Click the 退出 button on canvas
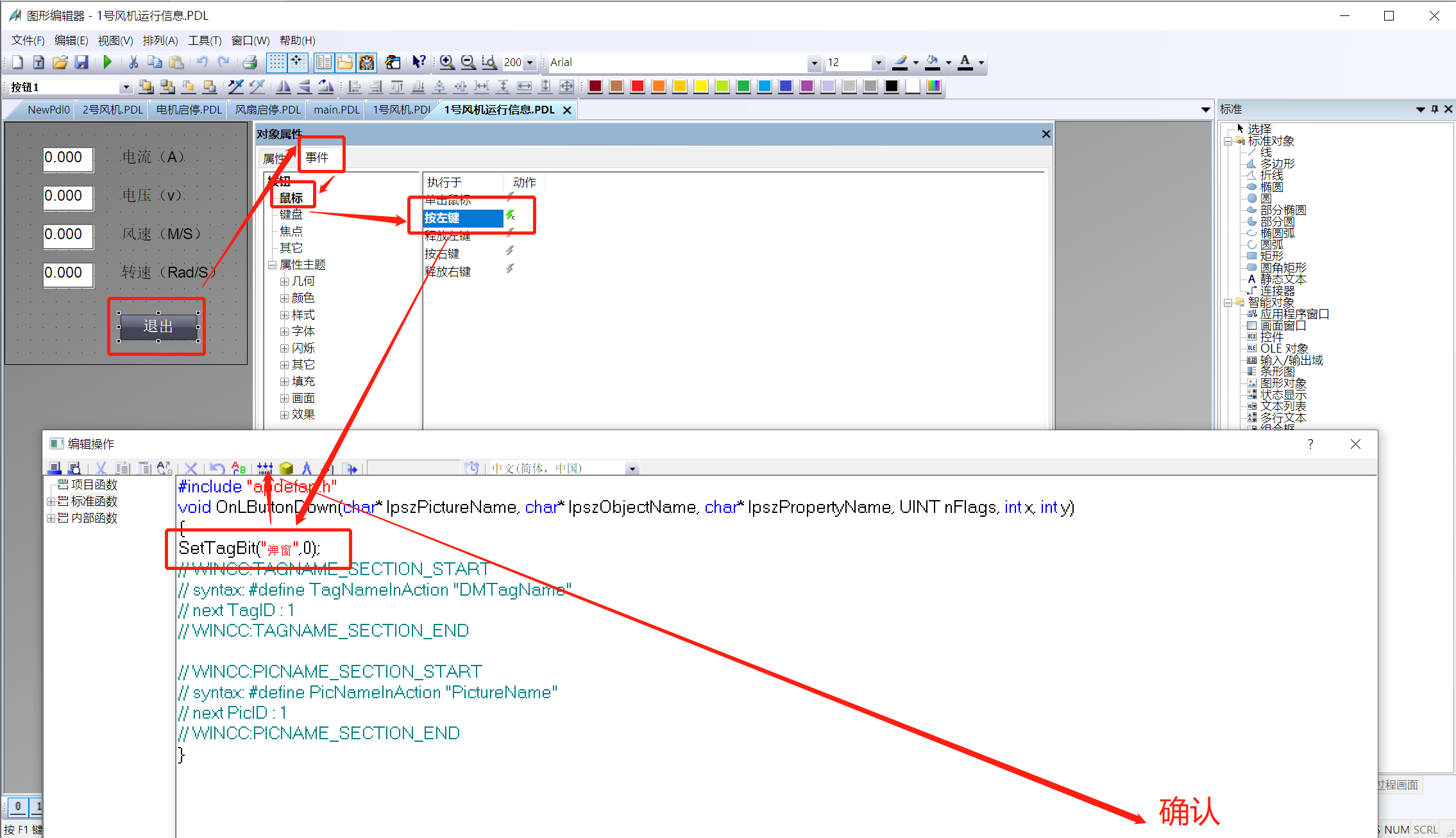The width and height of the screenshot is (1456, 838). (158, 326)
